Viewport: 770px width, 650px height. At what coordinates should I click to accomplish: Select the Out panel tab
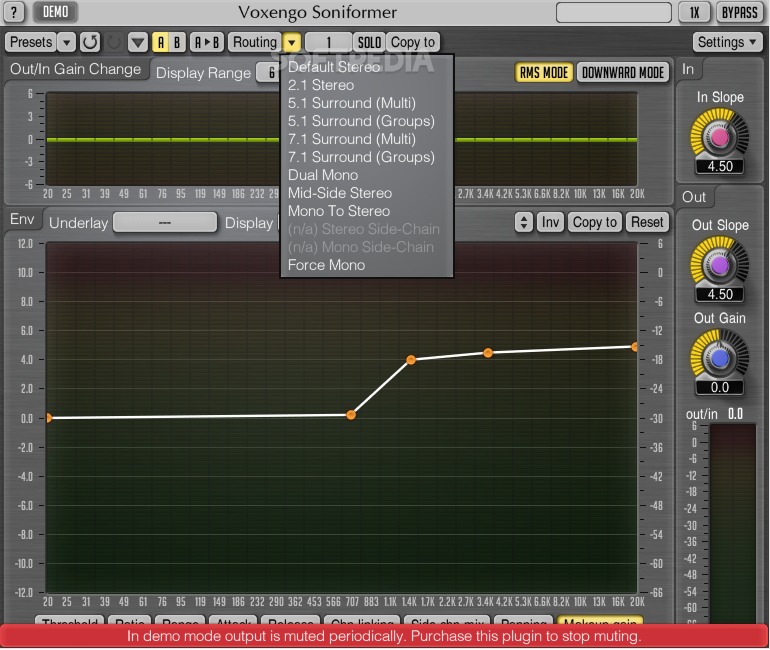click(x=694, y=197)
